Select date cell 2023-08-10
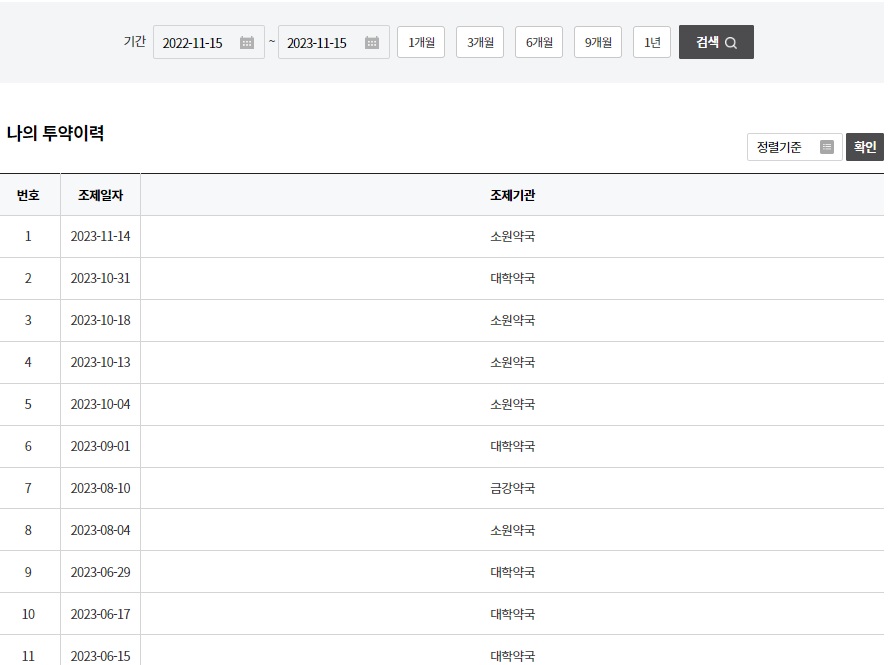The image size is (889, 665). 100,488
